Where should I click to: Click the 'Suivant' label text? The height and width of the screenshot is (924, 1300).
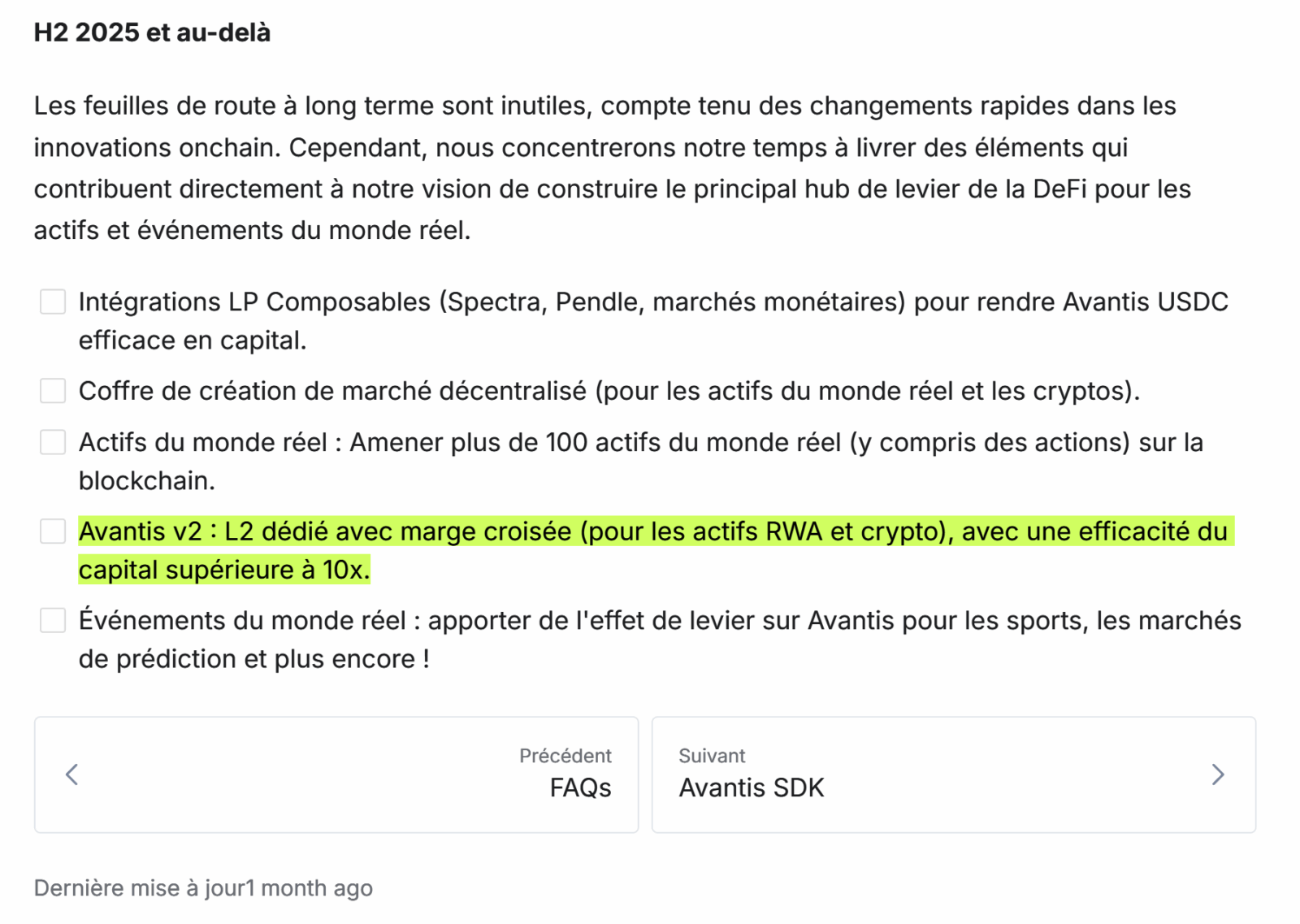(712, 756)
